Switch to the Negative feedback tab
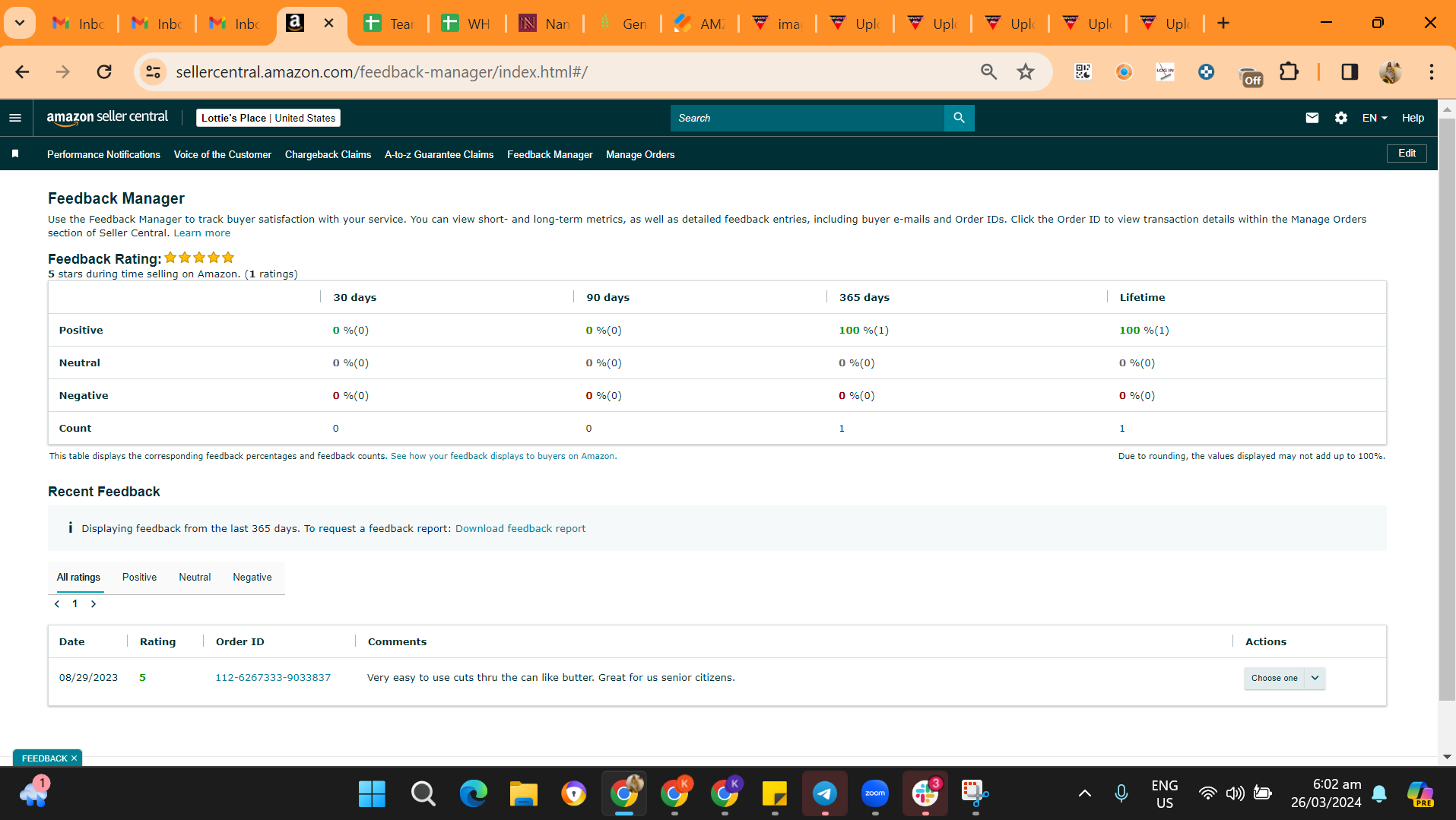Screen dimensions: 1456x820 click(x=252, y=578)
